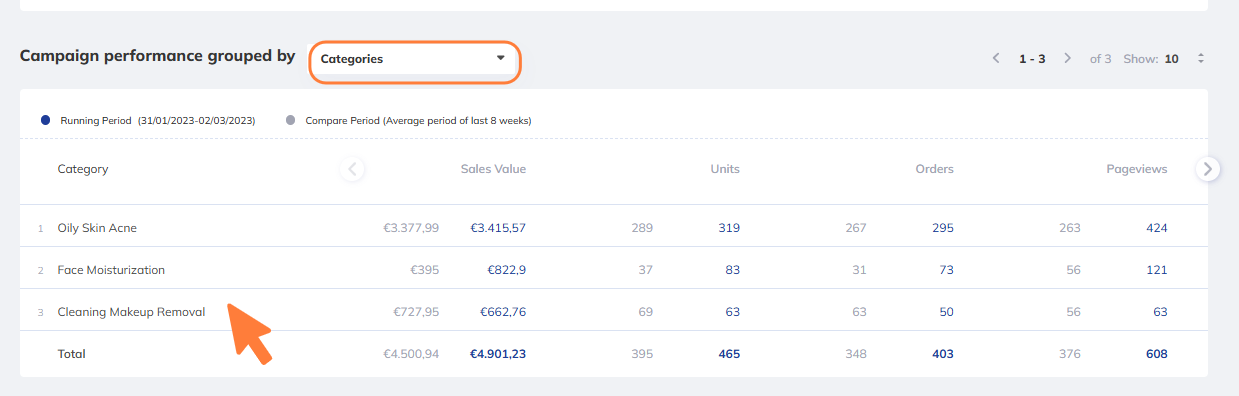
Task: Sort by Units column header
Action: (x=725, y=169)
